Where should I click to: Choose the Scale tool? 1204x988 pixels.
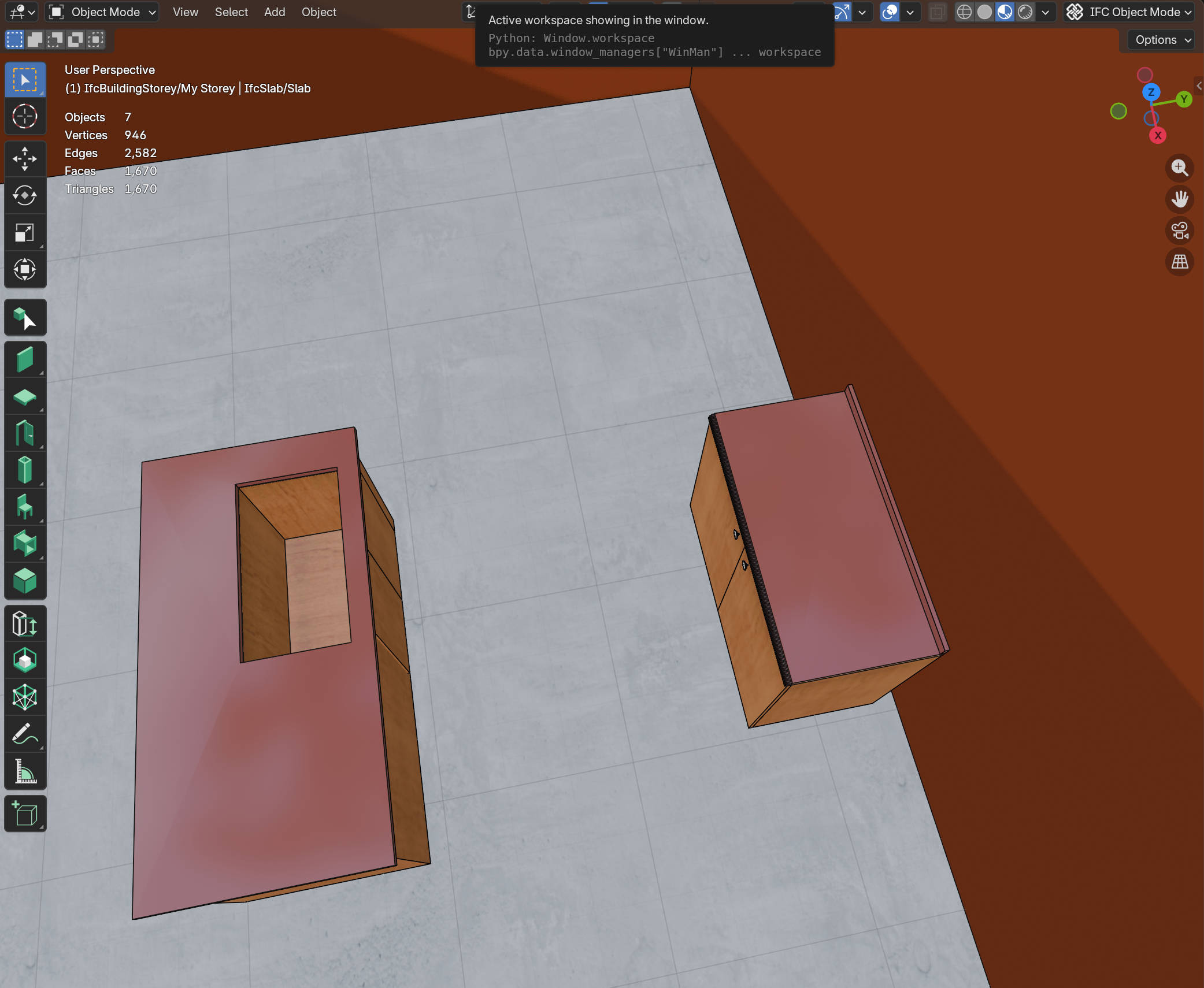point(25,232)
